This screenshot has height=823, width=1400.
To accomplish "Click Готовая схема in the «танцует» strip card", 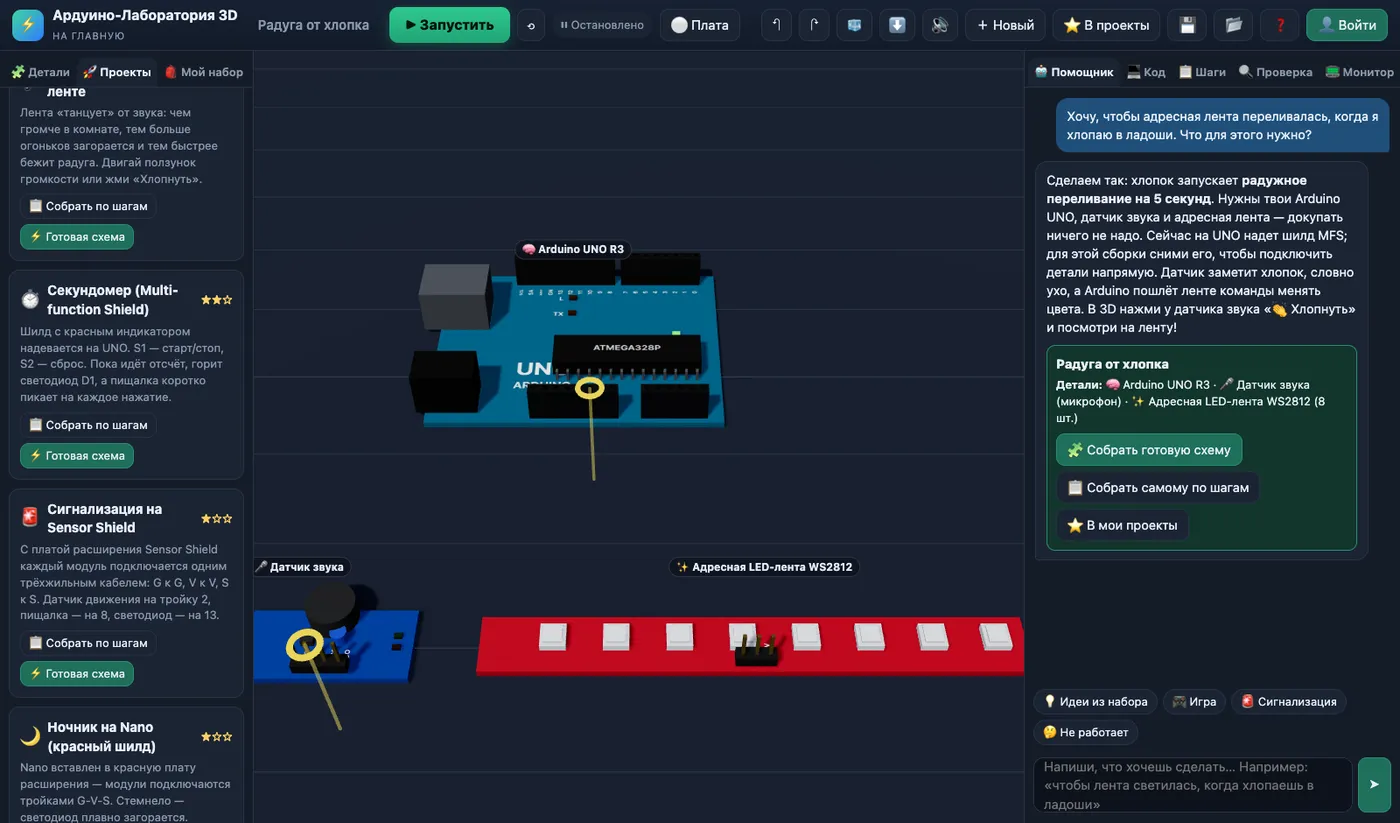I will pyautogui.click(x=77, y=237).
